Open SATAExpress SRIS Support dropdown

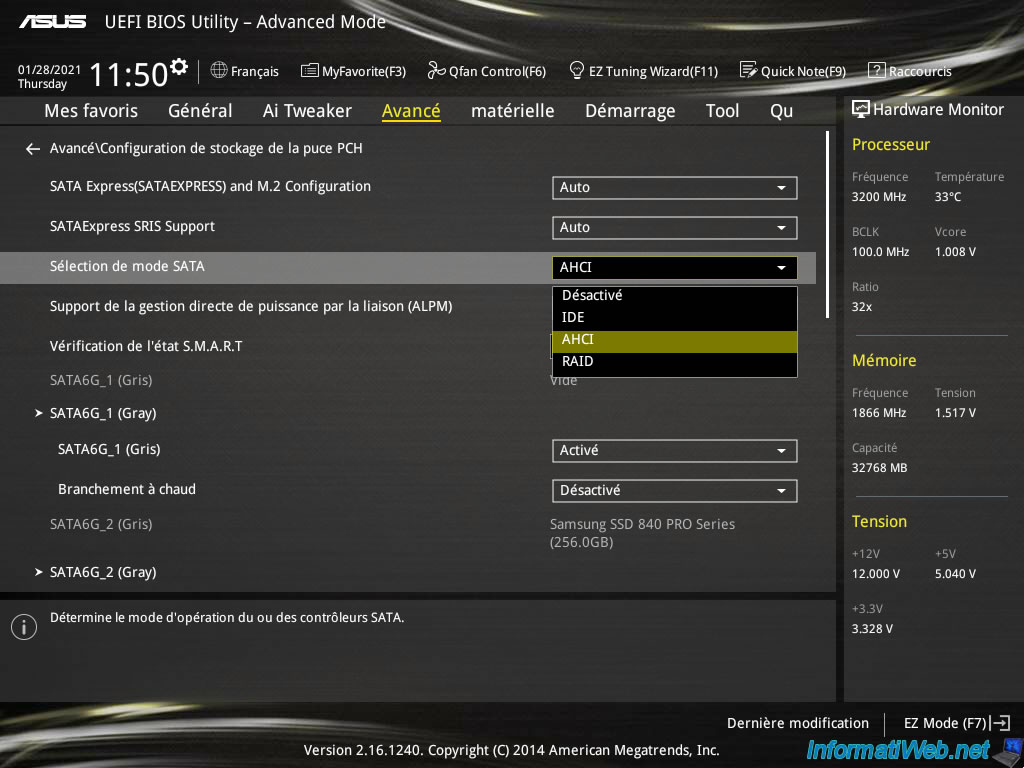675,227
